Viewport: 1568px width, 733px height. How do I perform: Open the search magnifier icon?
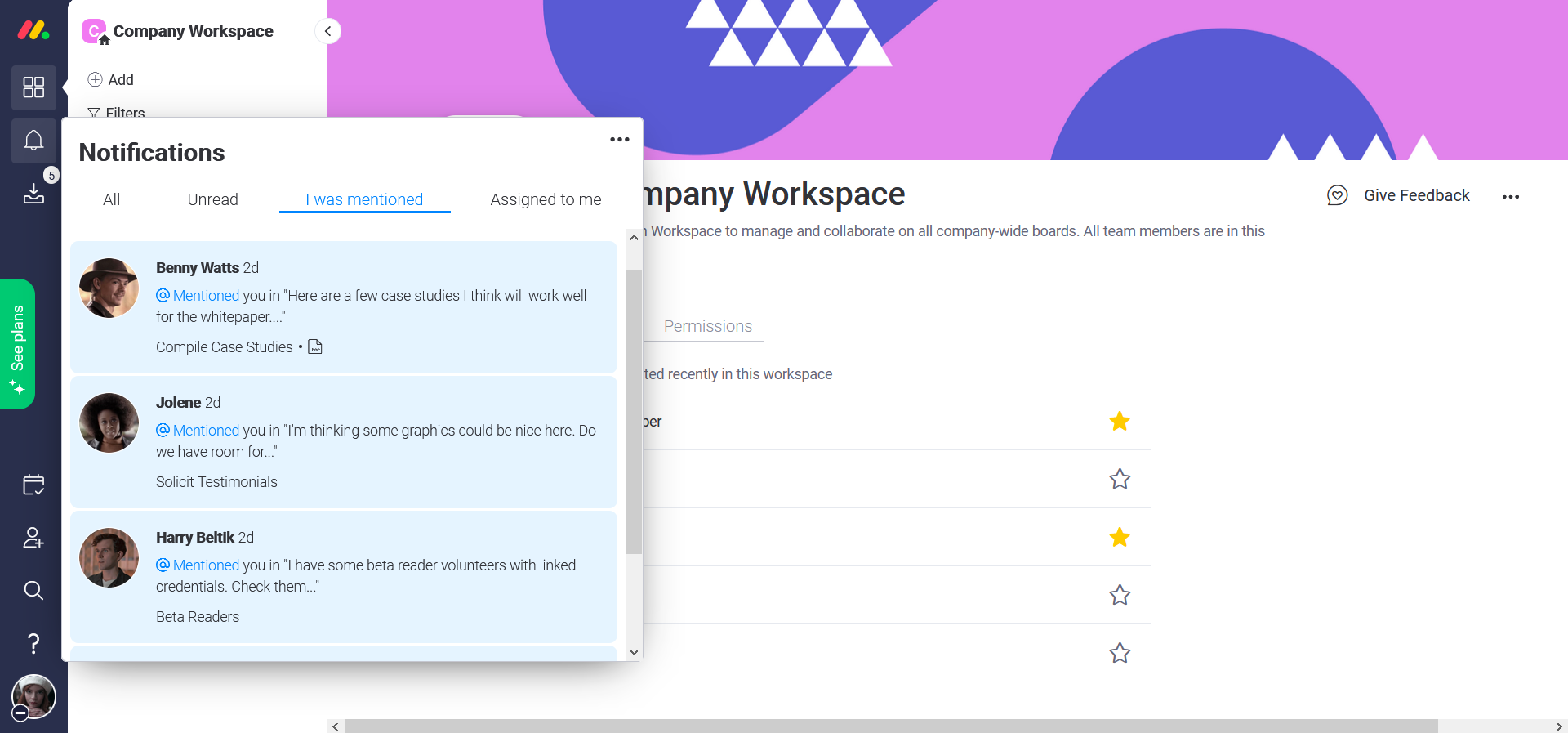click(33, 590)
